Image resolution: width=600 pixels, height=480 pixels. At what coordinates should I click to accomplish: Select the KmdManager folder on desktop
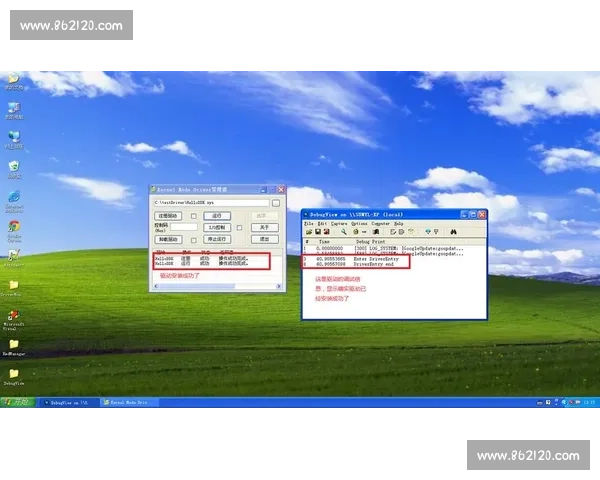click(x=14, y=348)
